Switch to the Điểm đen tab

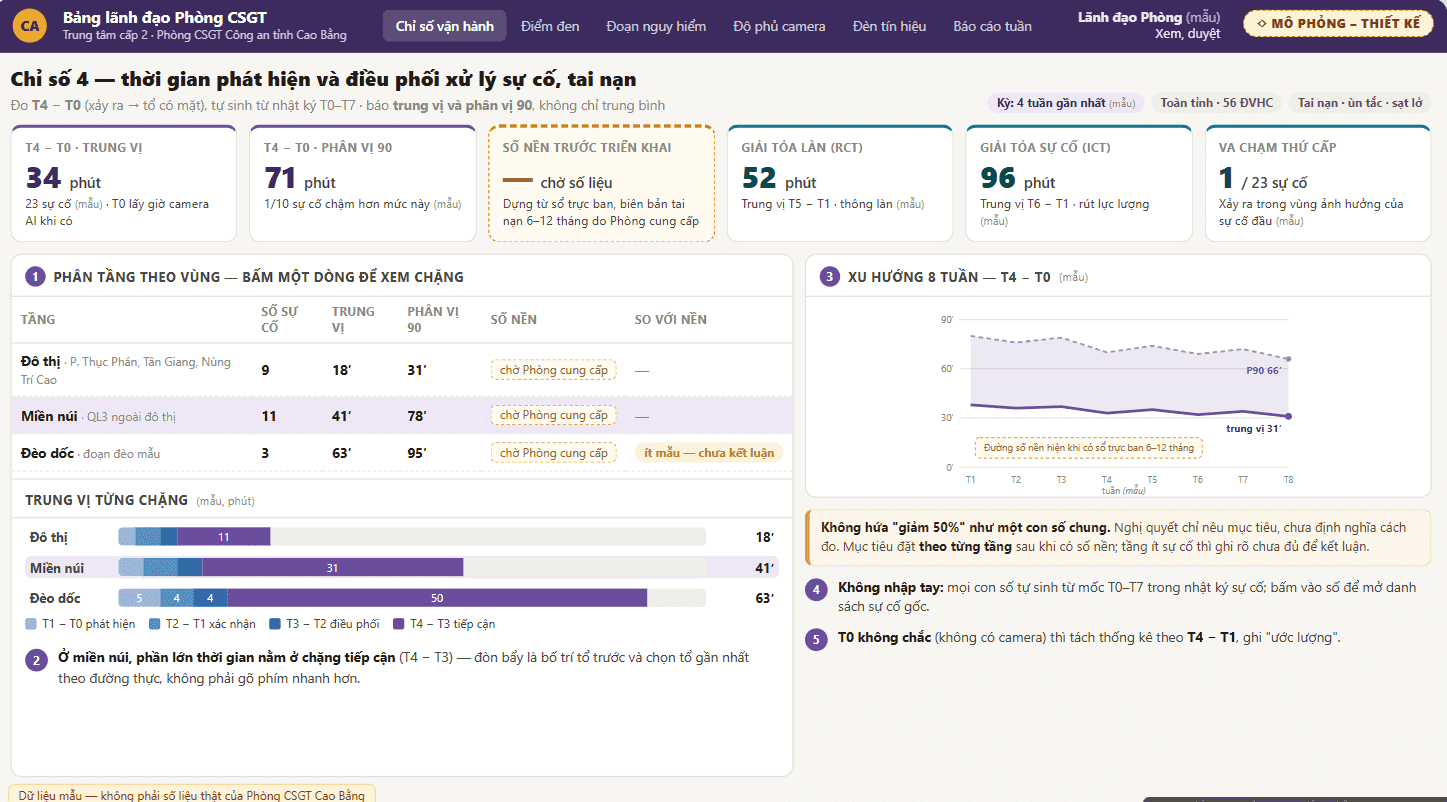pos(550,26)
